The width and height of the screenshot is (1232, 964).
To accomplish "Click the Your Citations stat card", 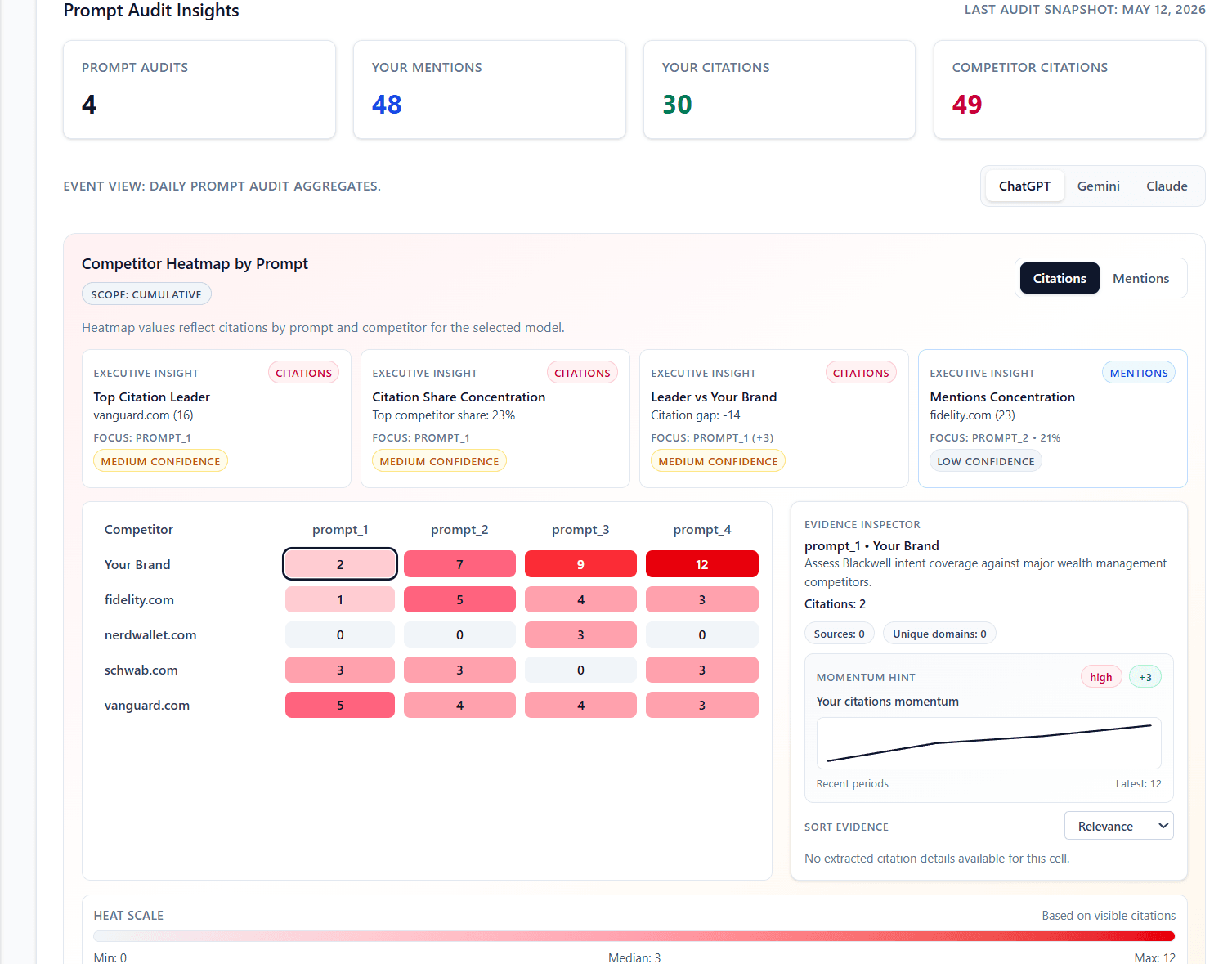I will pos(779,90).
